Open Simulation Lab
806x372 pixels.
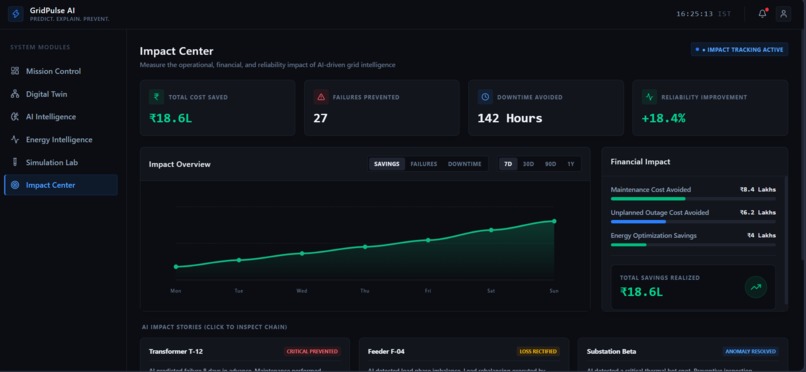click(x=61, y=162)
